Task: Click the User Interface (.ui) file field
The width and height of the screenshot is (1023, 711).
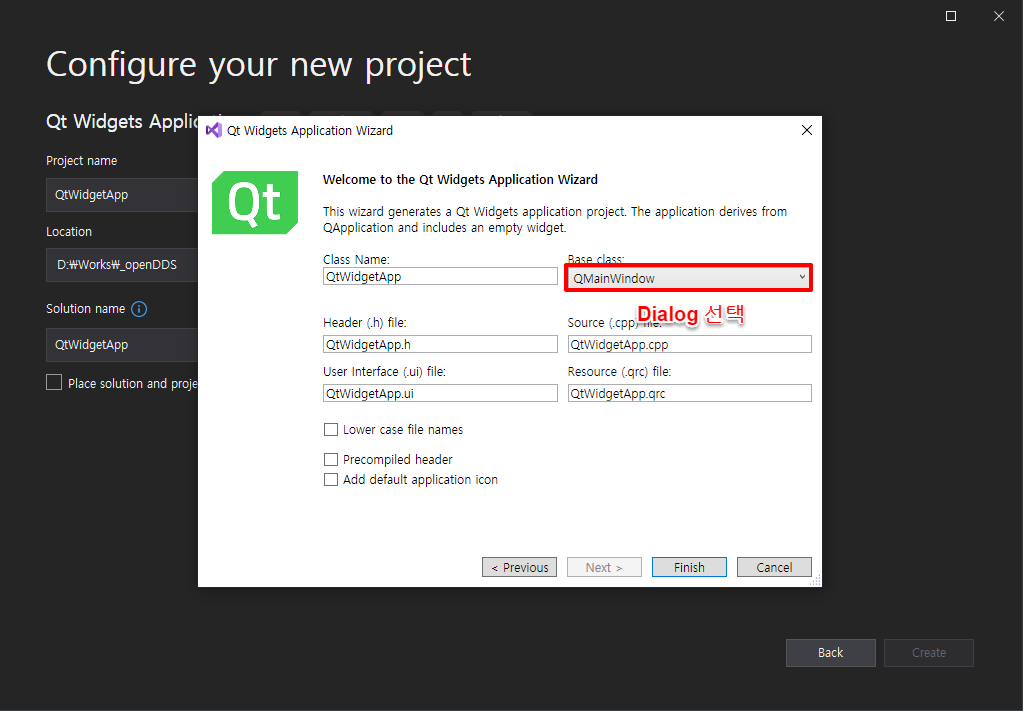Action: [440, 393]
